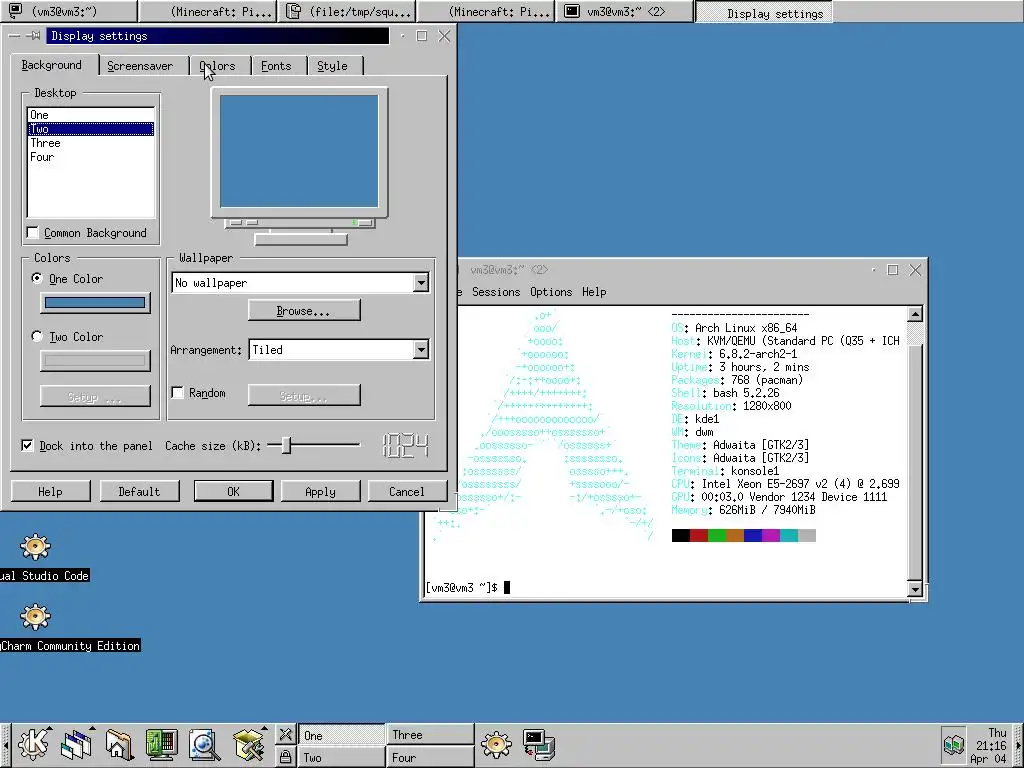Select desktop Two in Desktop list
This screenshot has width=1024, height=768.
point(91,129)
